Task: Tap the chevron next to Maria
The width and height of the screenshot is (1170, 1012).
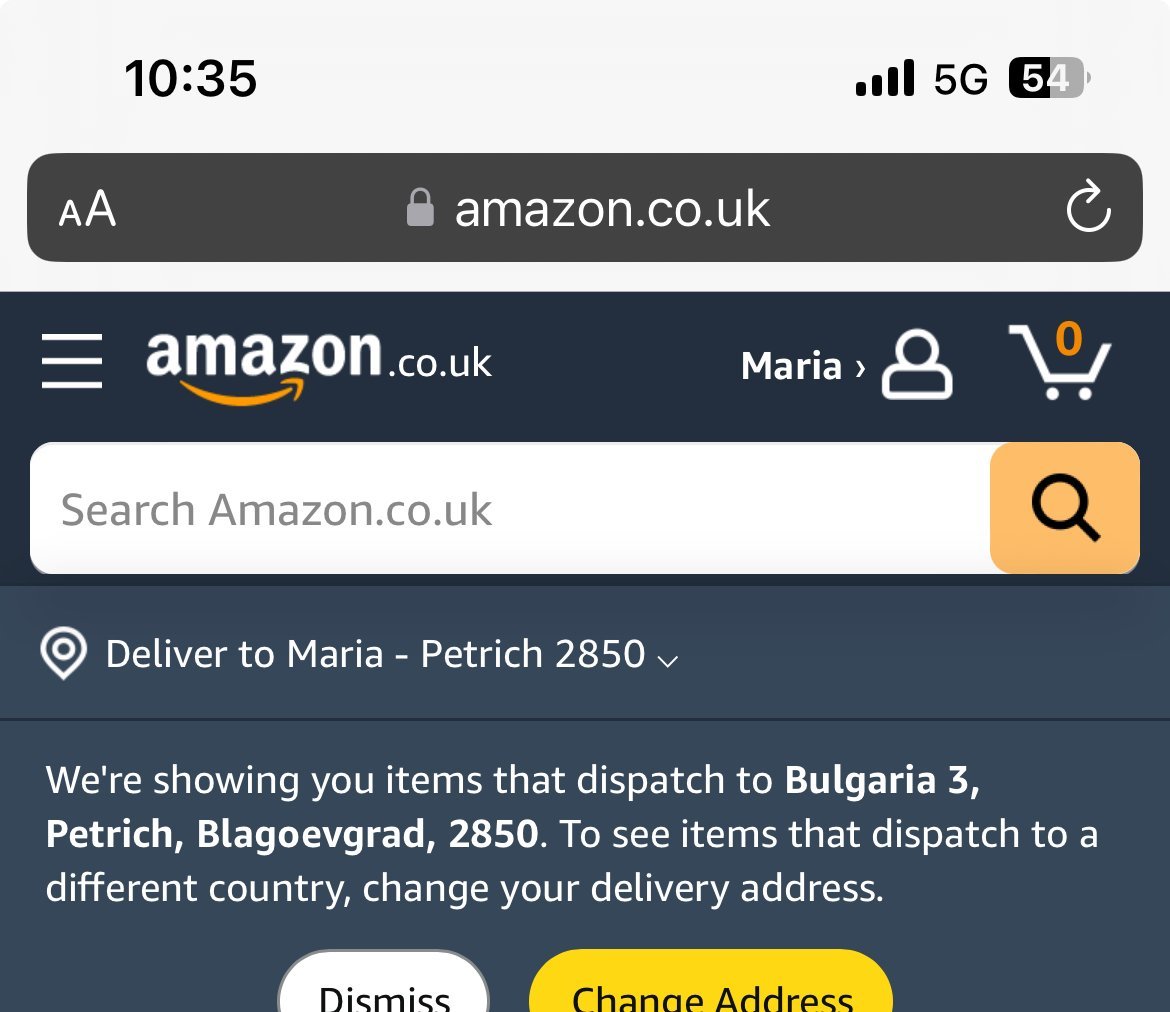Action: click(860, 366)
